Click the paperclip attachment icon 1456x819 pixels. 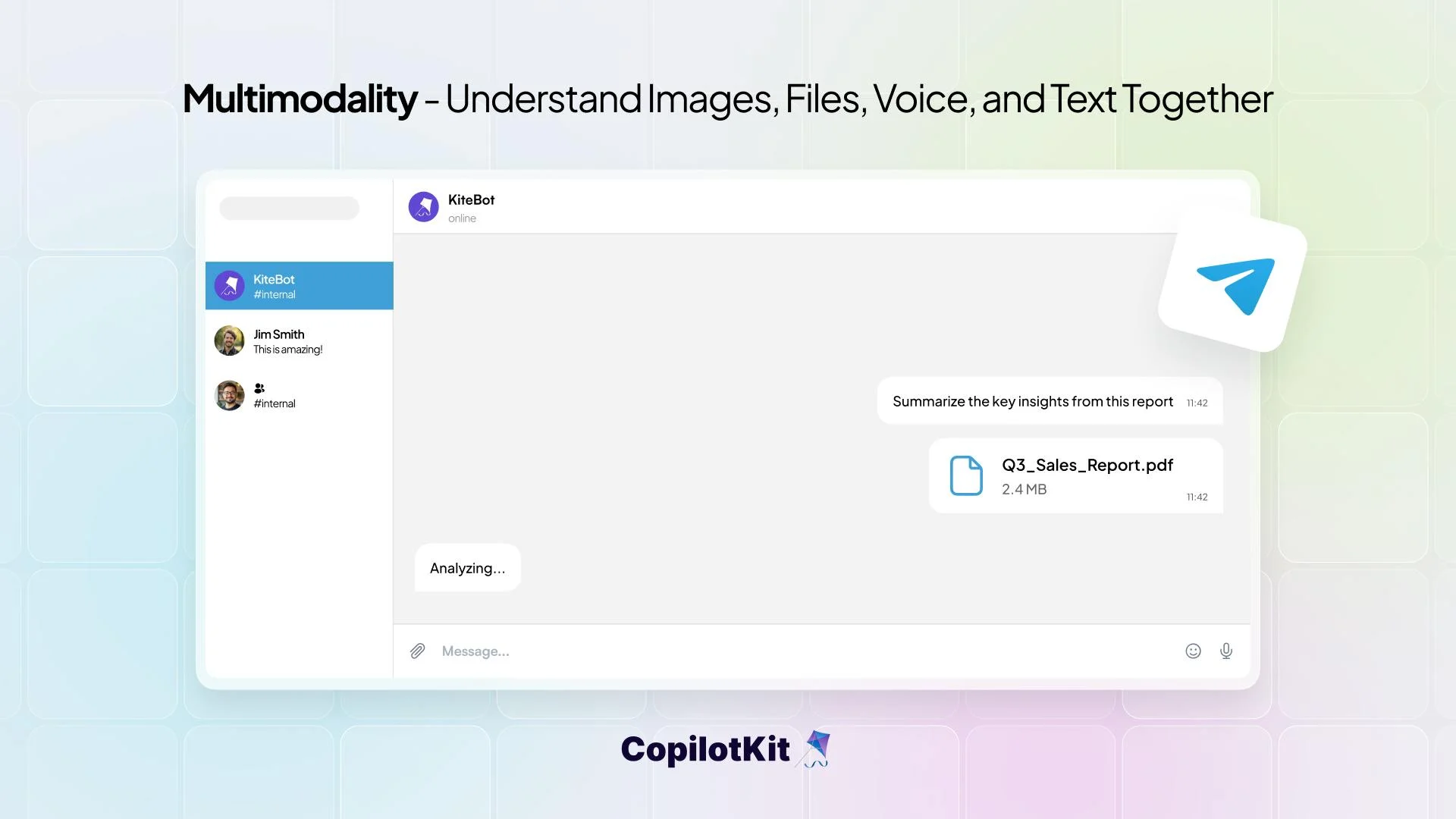click(x=417, y=651)
